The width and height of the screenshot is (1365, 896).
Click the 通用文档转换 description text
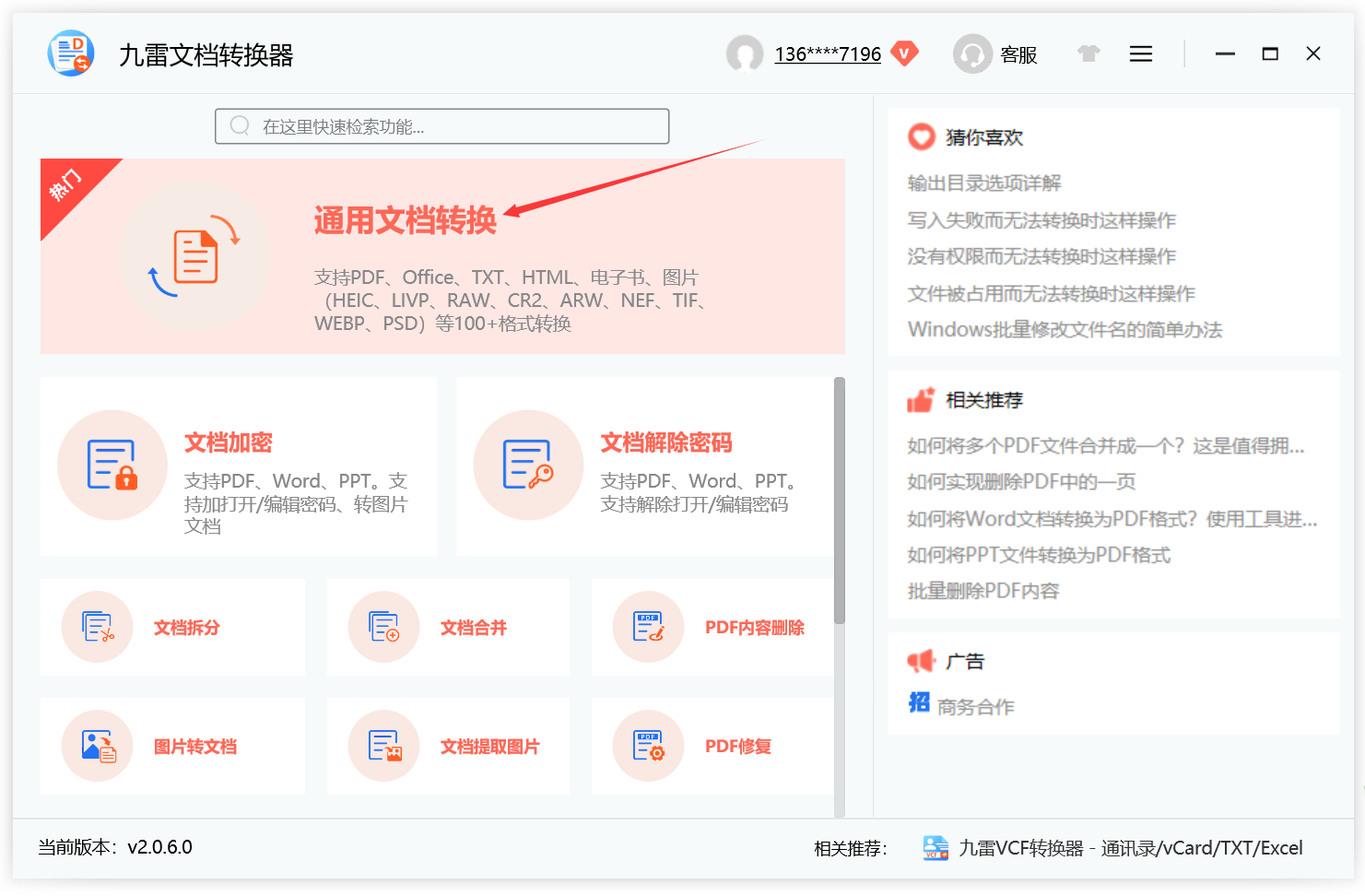[x=512, y=301]
